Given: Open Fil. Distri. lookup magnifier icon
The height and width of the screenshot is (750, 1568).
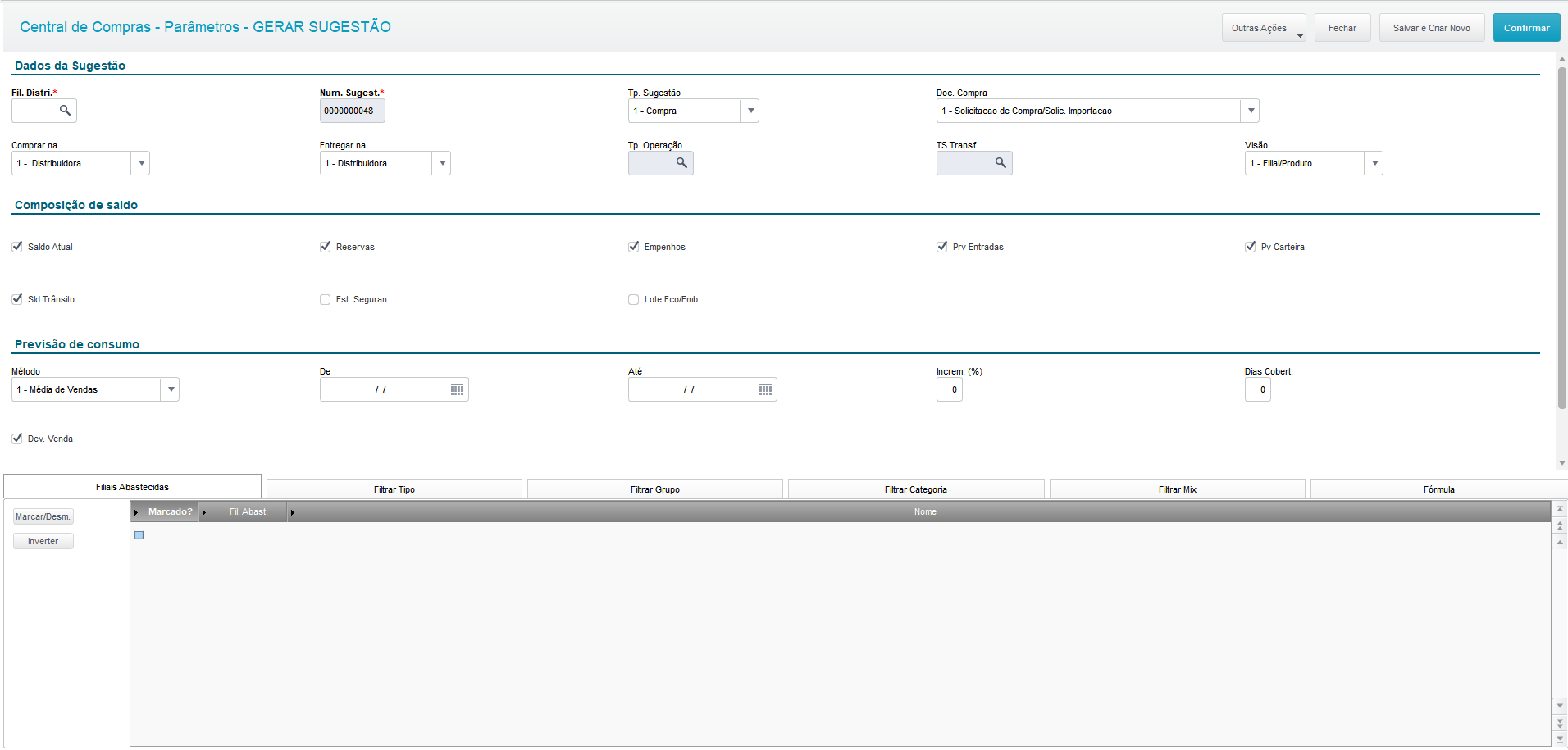Looking at the screenshot, I should [x=65, y=110].
